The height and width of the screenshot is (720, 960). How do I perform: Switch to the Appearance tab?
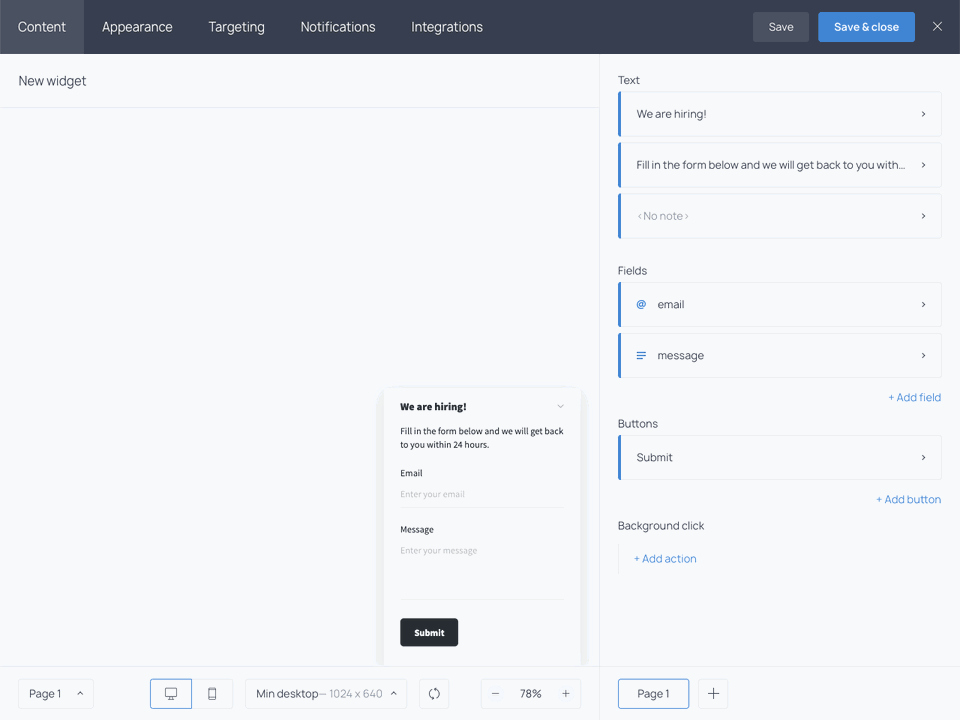point(137,27)
